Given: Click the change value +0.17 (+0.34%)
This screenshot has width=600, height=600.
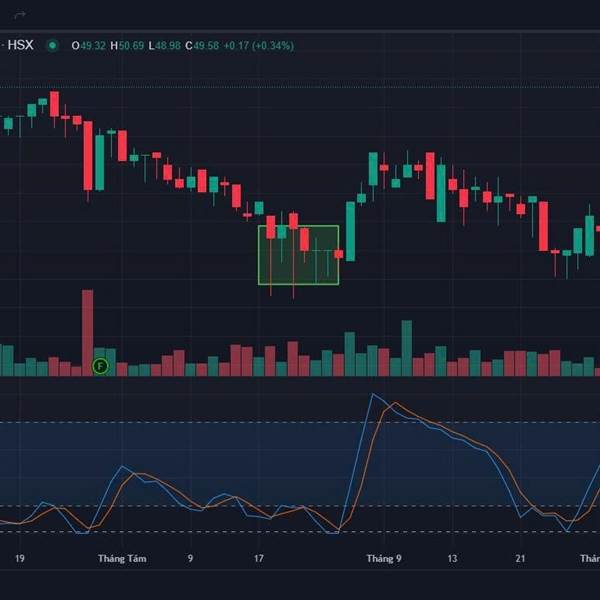Looking at the screenshot, I should coord(259,46).
